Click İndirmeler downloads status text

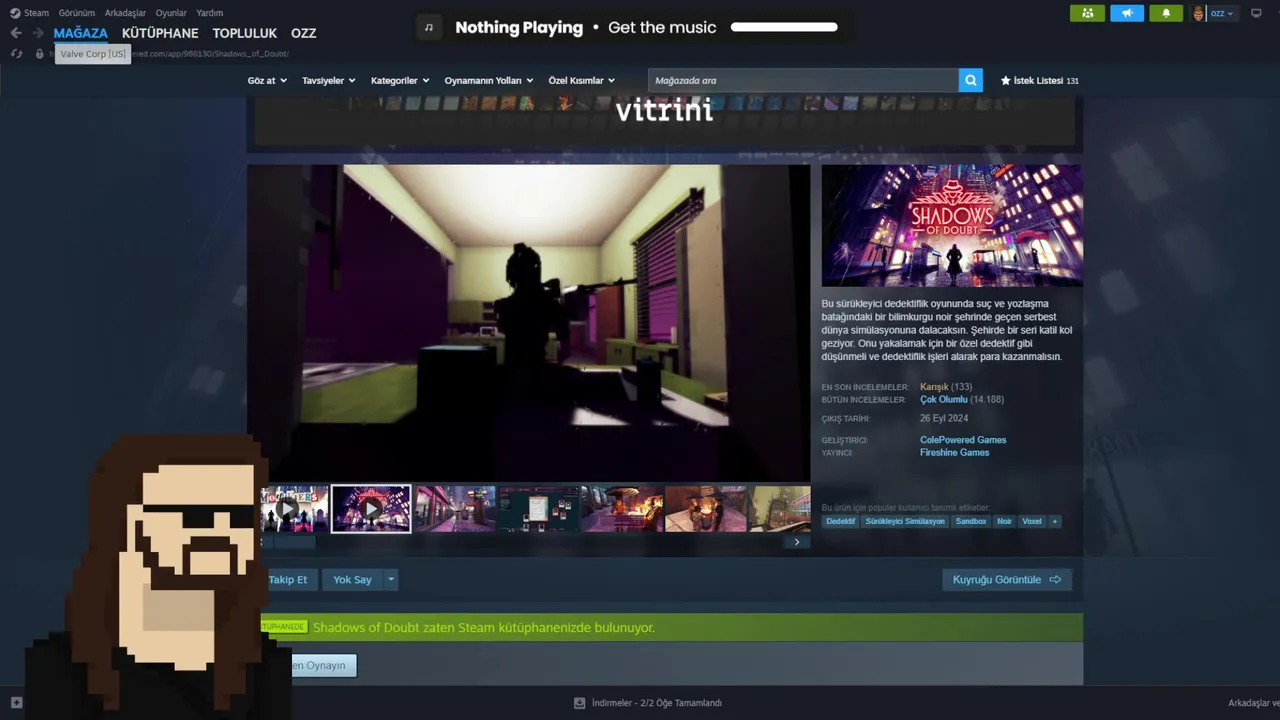[656, 703]
